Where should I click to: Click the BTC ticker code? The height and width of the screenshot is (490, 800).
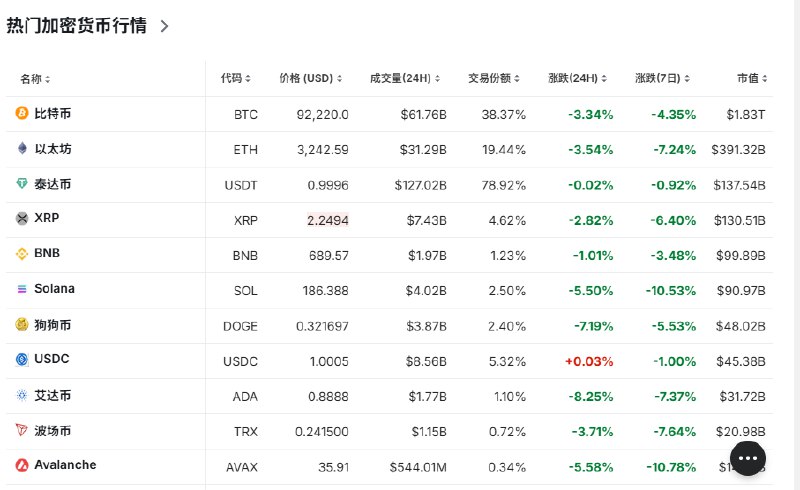245,115
